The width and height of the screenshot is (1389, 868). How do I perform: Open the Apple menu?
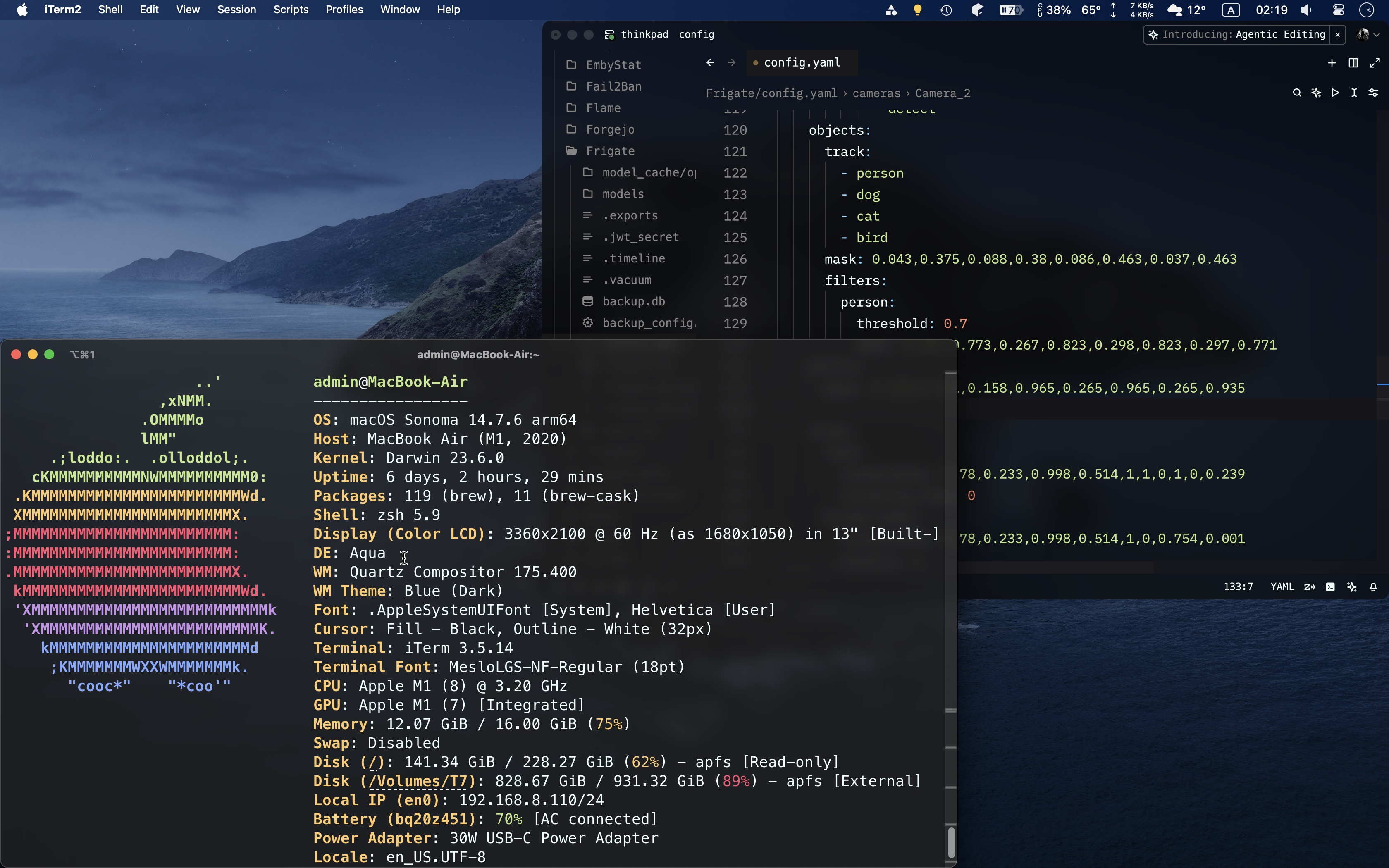pyautogui.click(x=22, y=10)
